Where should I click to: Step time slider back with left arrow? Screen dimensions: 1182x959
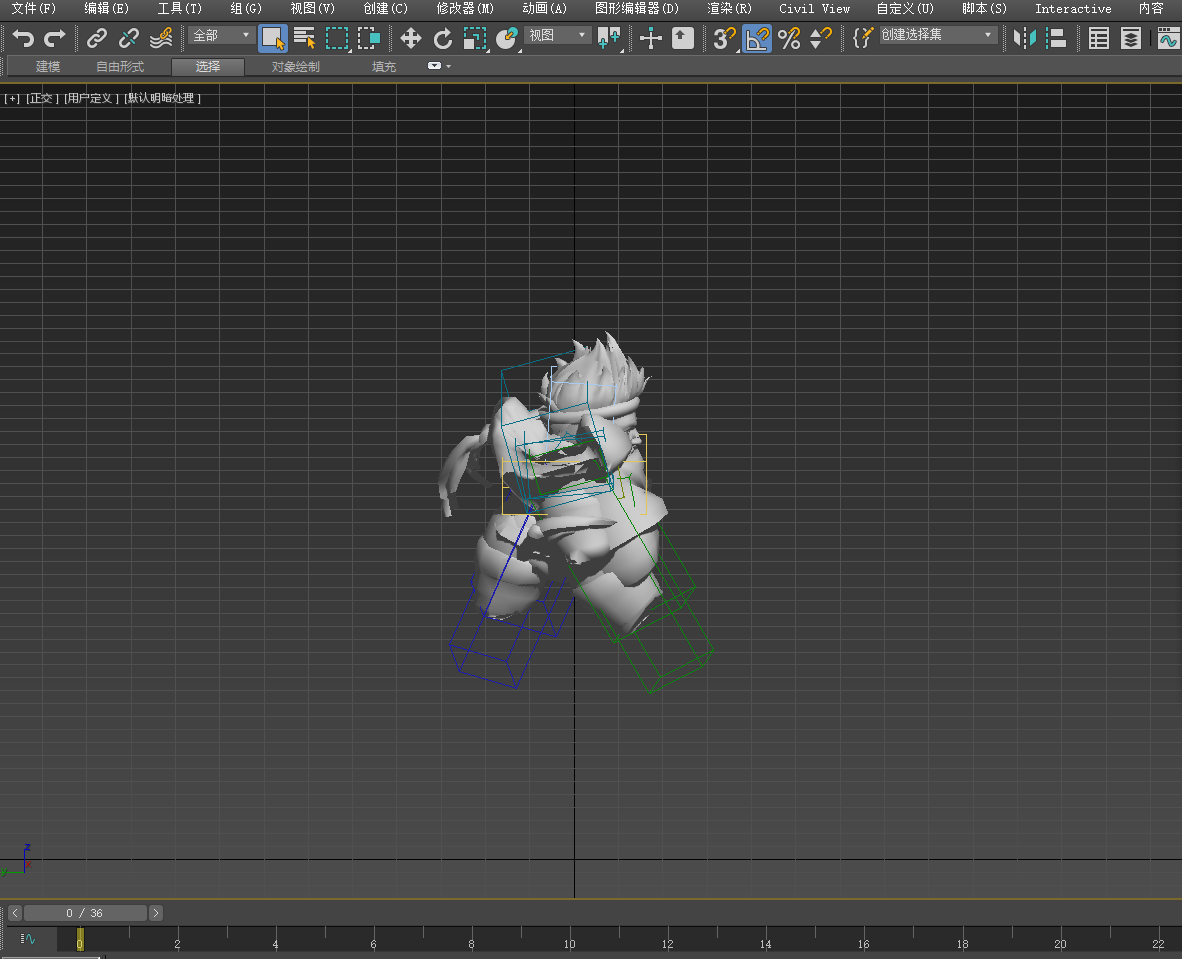(x=15, y=913)
